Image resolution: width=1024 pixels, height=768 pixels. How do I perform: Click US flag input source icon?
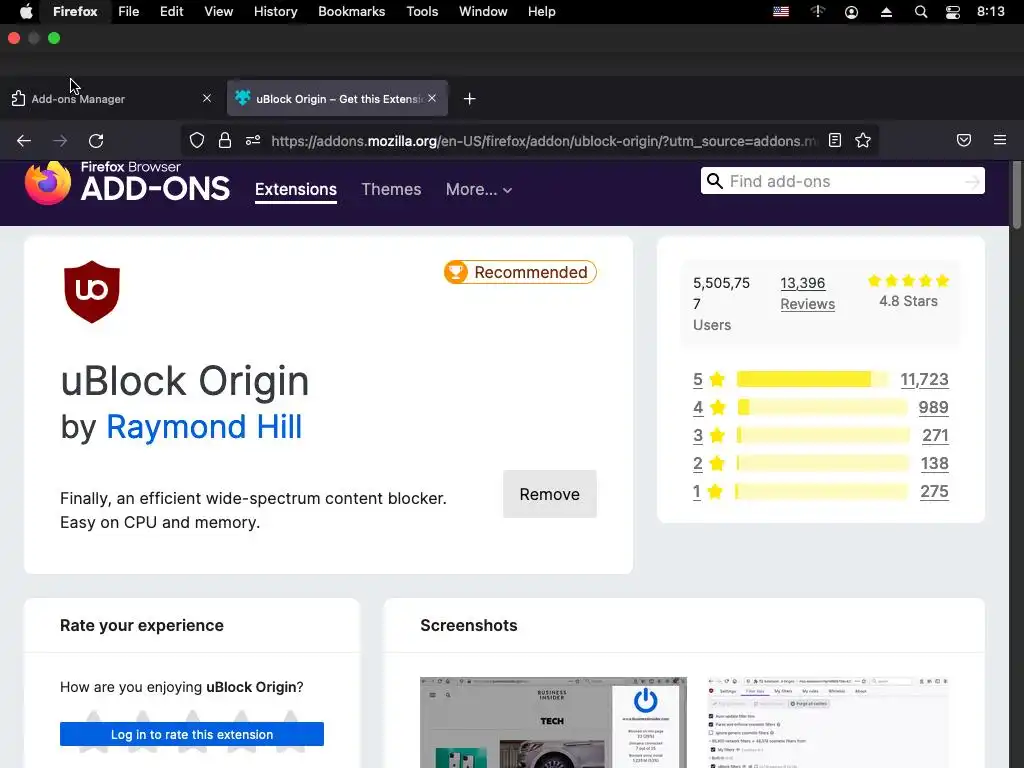781,12
